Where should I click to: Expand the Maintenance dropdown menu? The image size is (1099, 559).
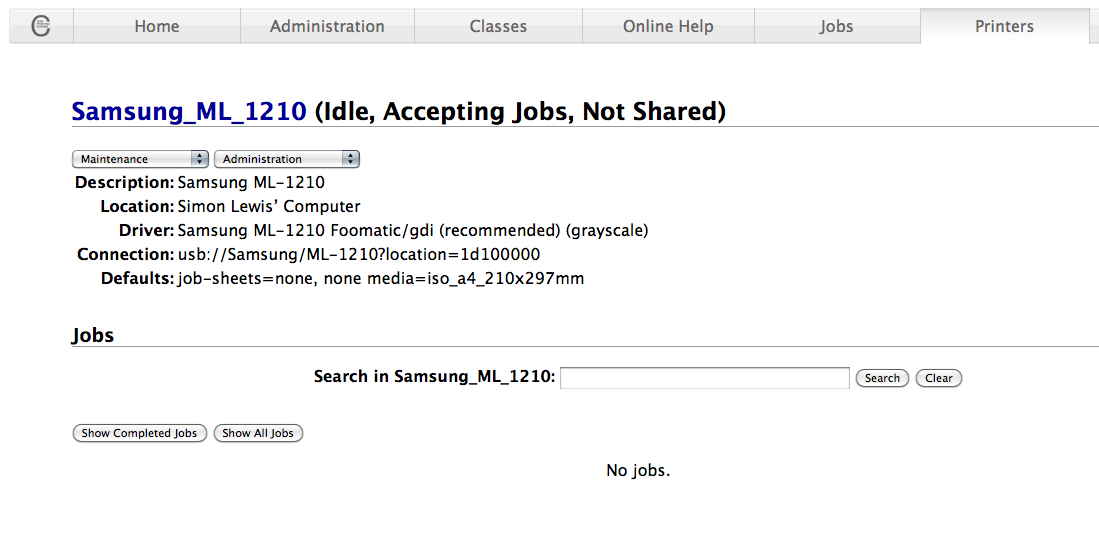[x=140, y=159]
